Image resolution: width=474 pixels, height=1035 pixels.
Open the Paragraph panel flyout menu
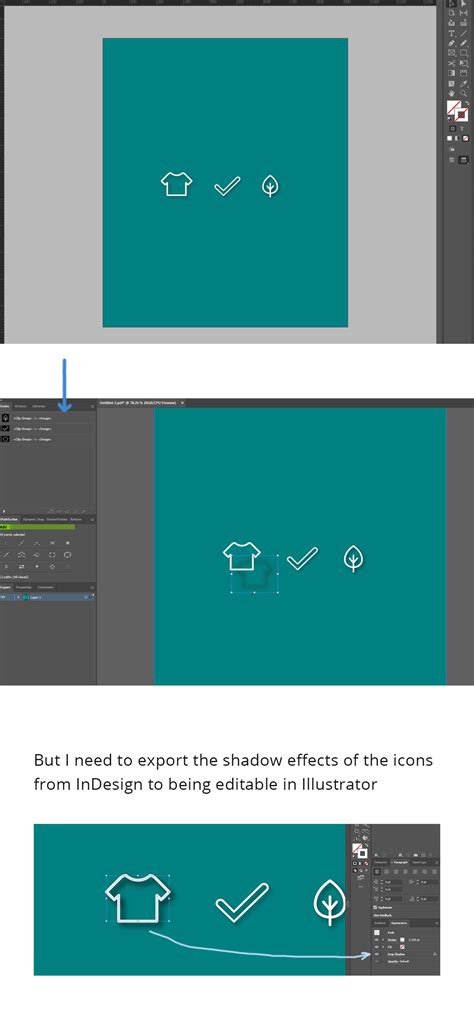(437, 863)
